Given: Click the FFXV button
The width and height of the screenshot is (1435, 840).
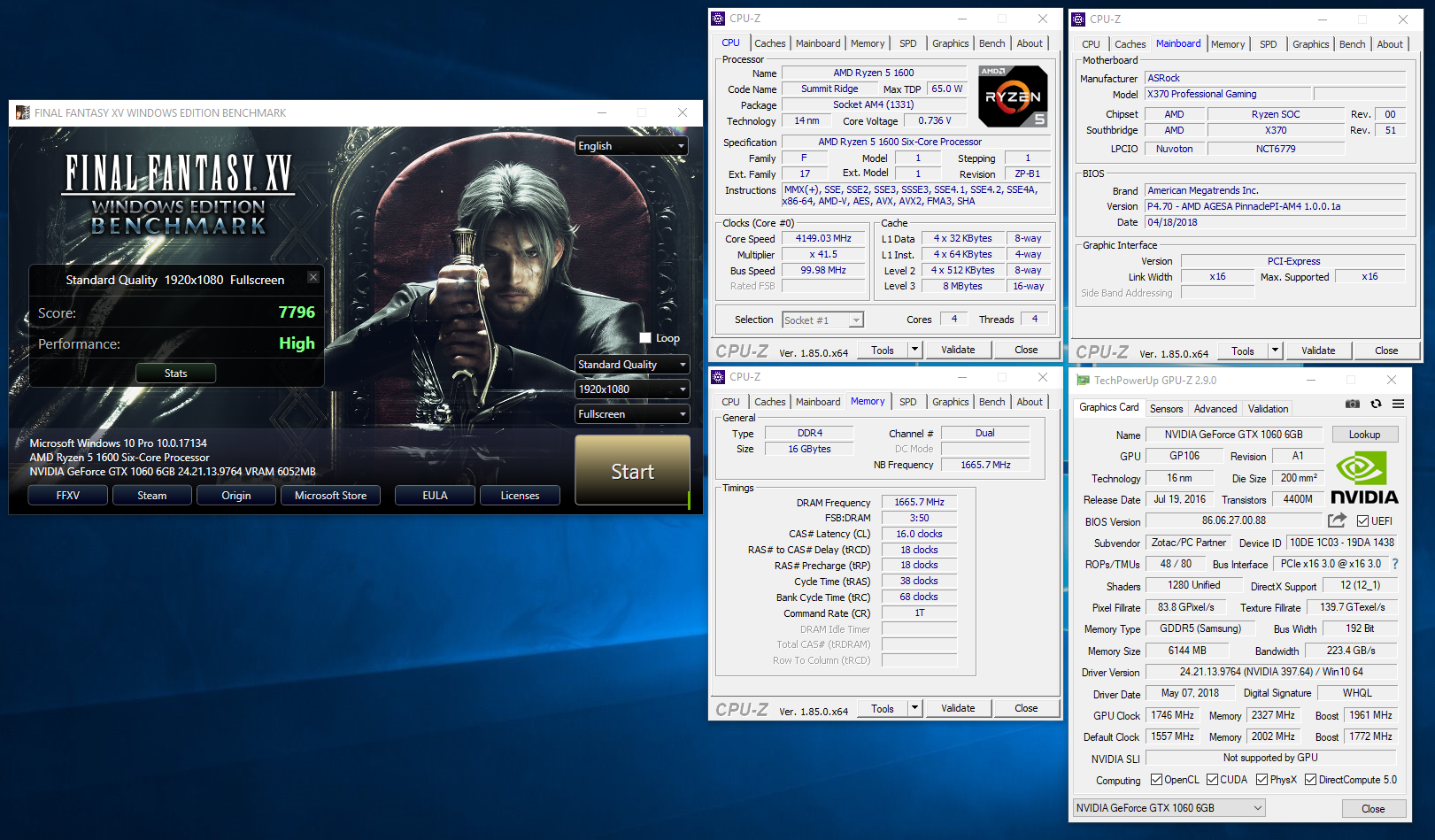Looking at the screenshot, I should [x=67, y=496].
